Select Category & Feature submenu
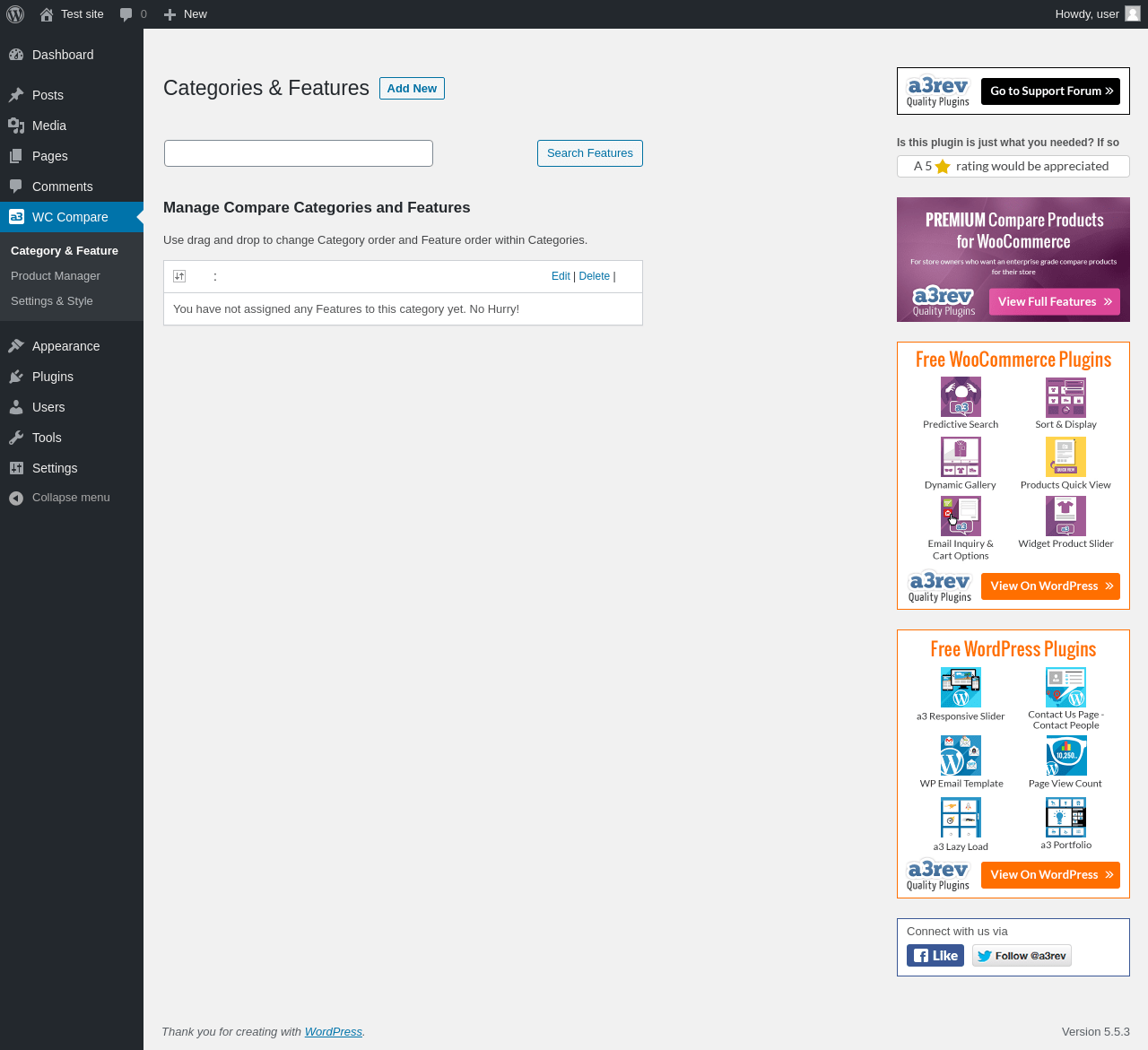This screenshot has width=1148, height=1050. (x=65, y=251)
